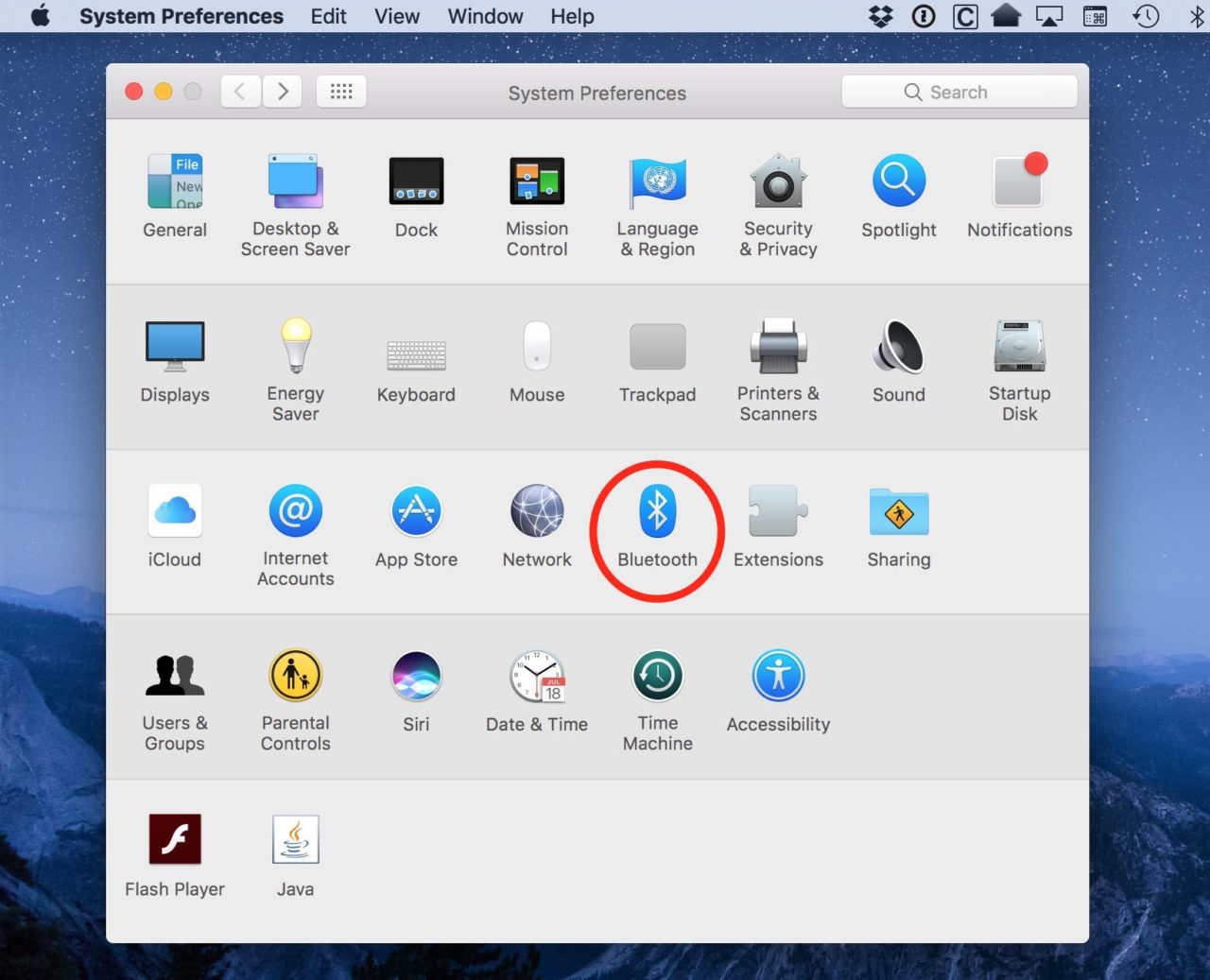Click the Show All grid button
The height and width of the screenshot is (980, 1210).
pos(341,92)
